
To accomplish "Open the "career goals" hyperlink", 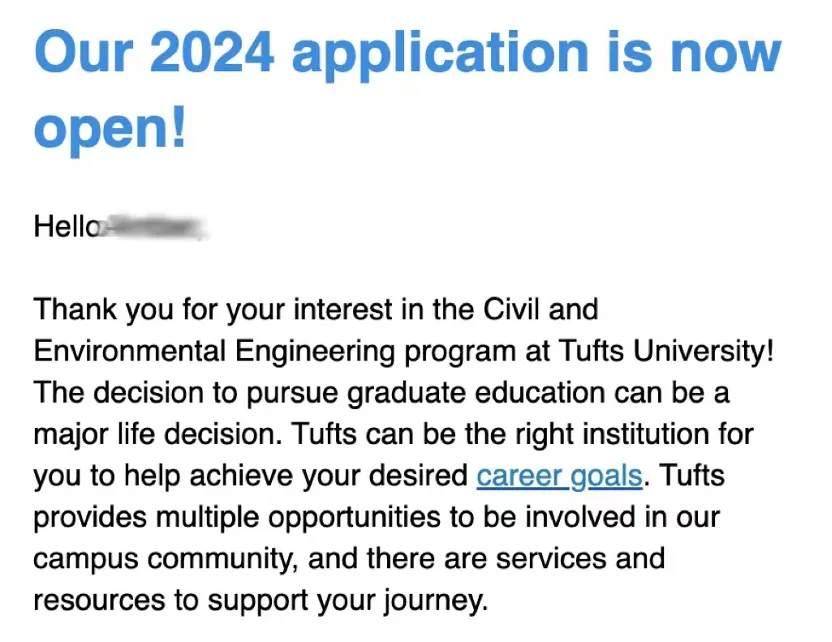I will pos(559,475).
